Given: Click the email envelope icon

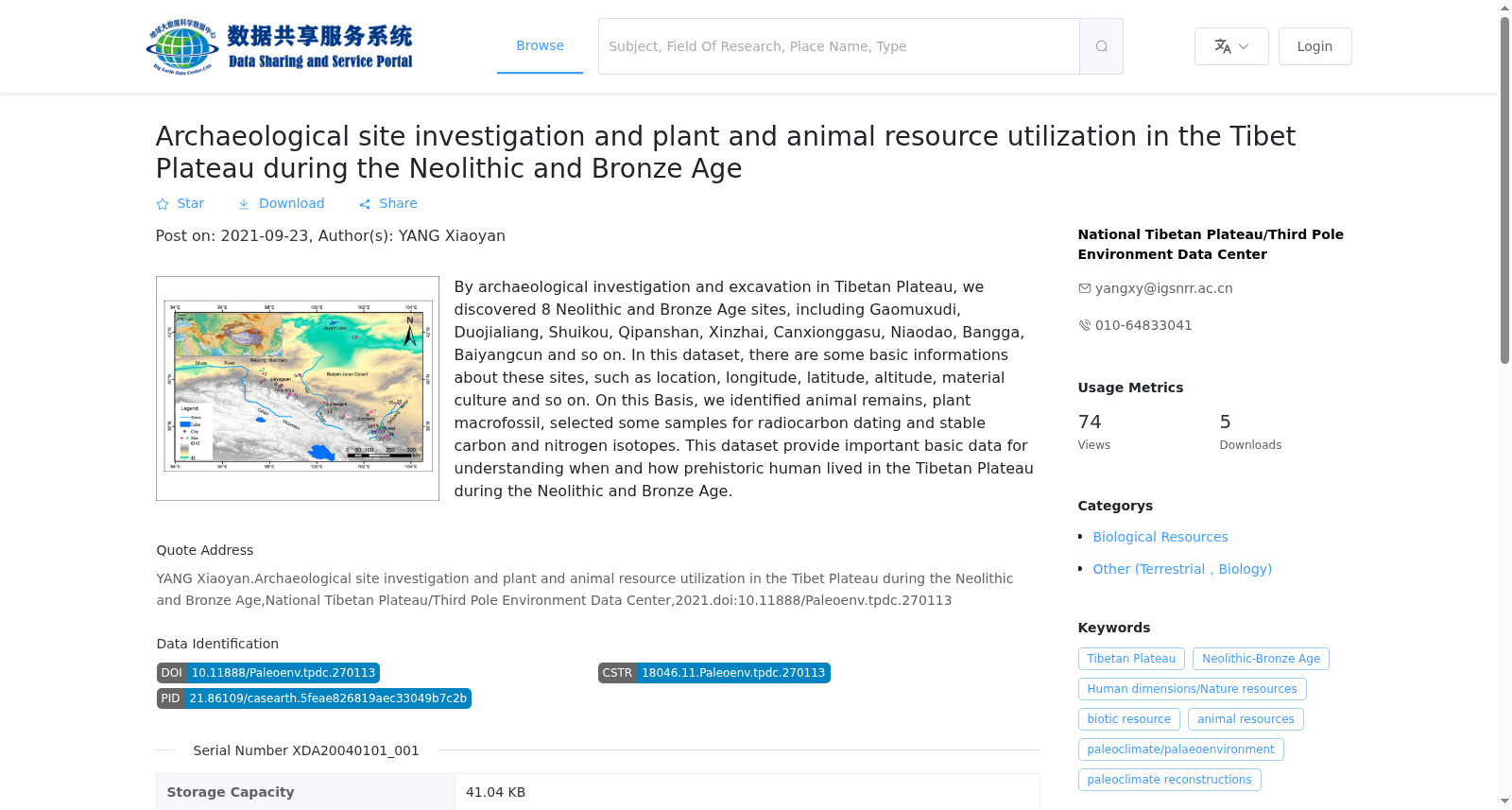Looking at the screenshot, I should [x=1084, y=288].
